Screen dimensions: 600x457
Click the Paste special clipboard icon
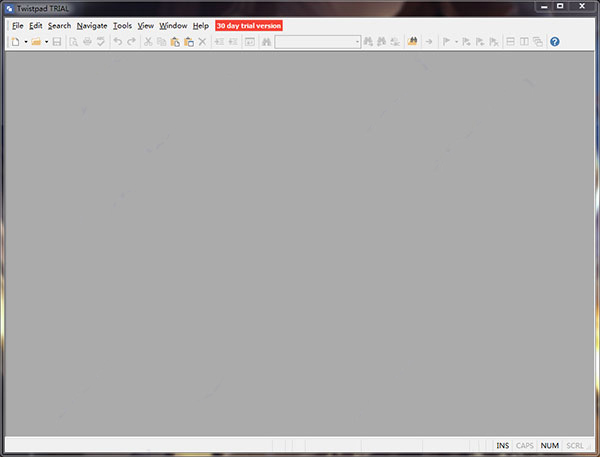[x=189, y=42]
